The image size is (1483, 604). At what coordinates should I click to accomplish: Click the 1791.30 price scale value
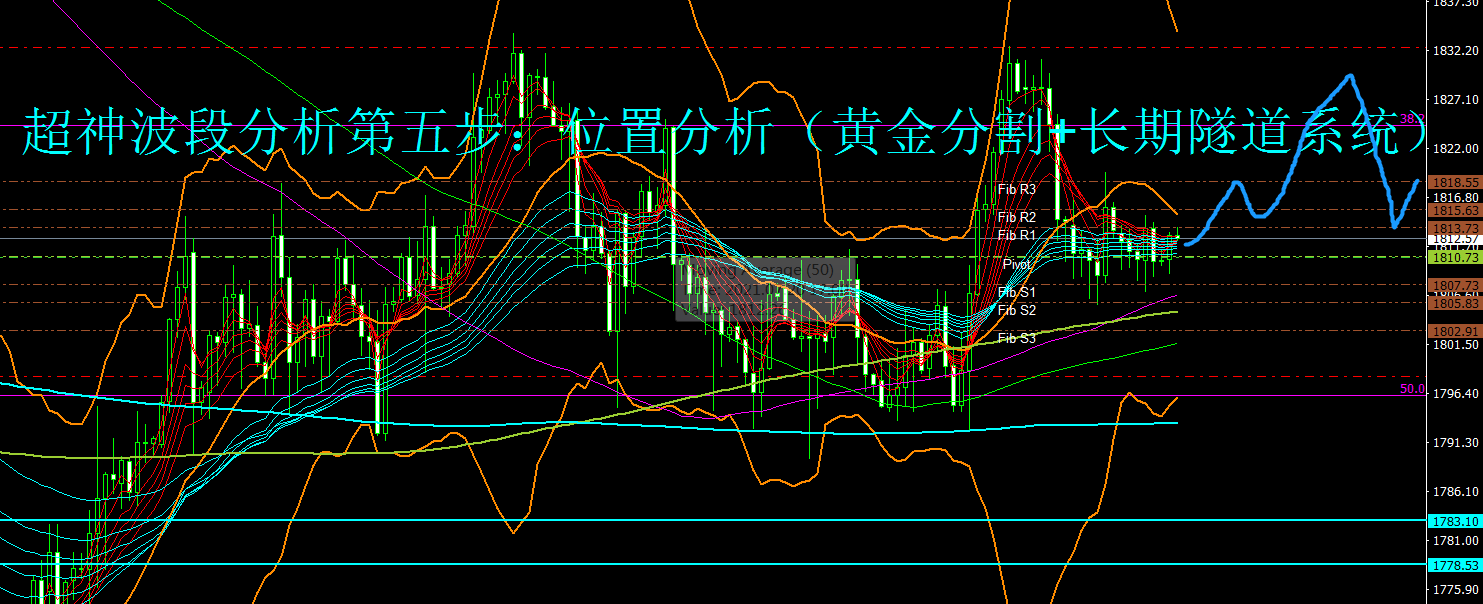coord(1456,443)
